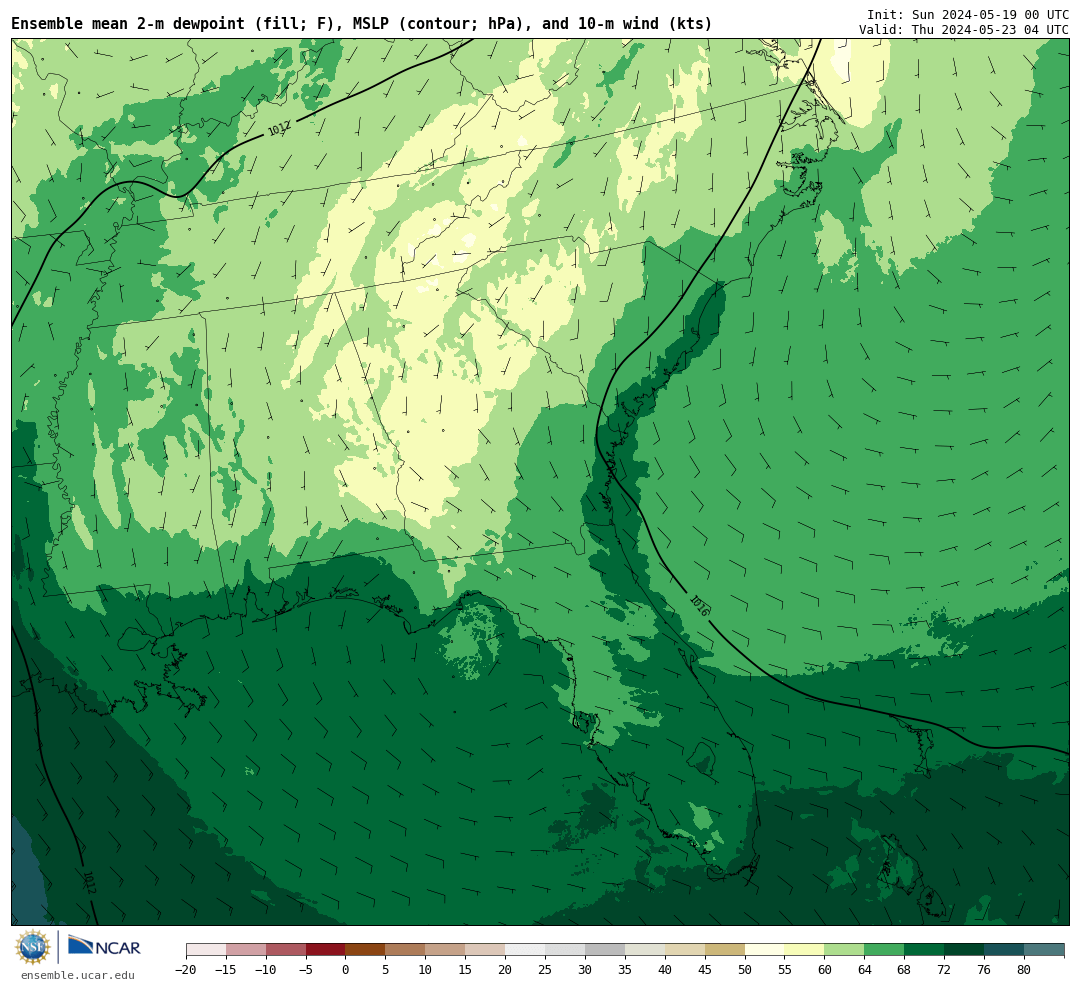Click the NSF logo
The height and width of the screenshot is (988, 1080).
pyautogui.click(x=33, y=947)
